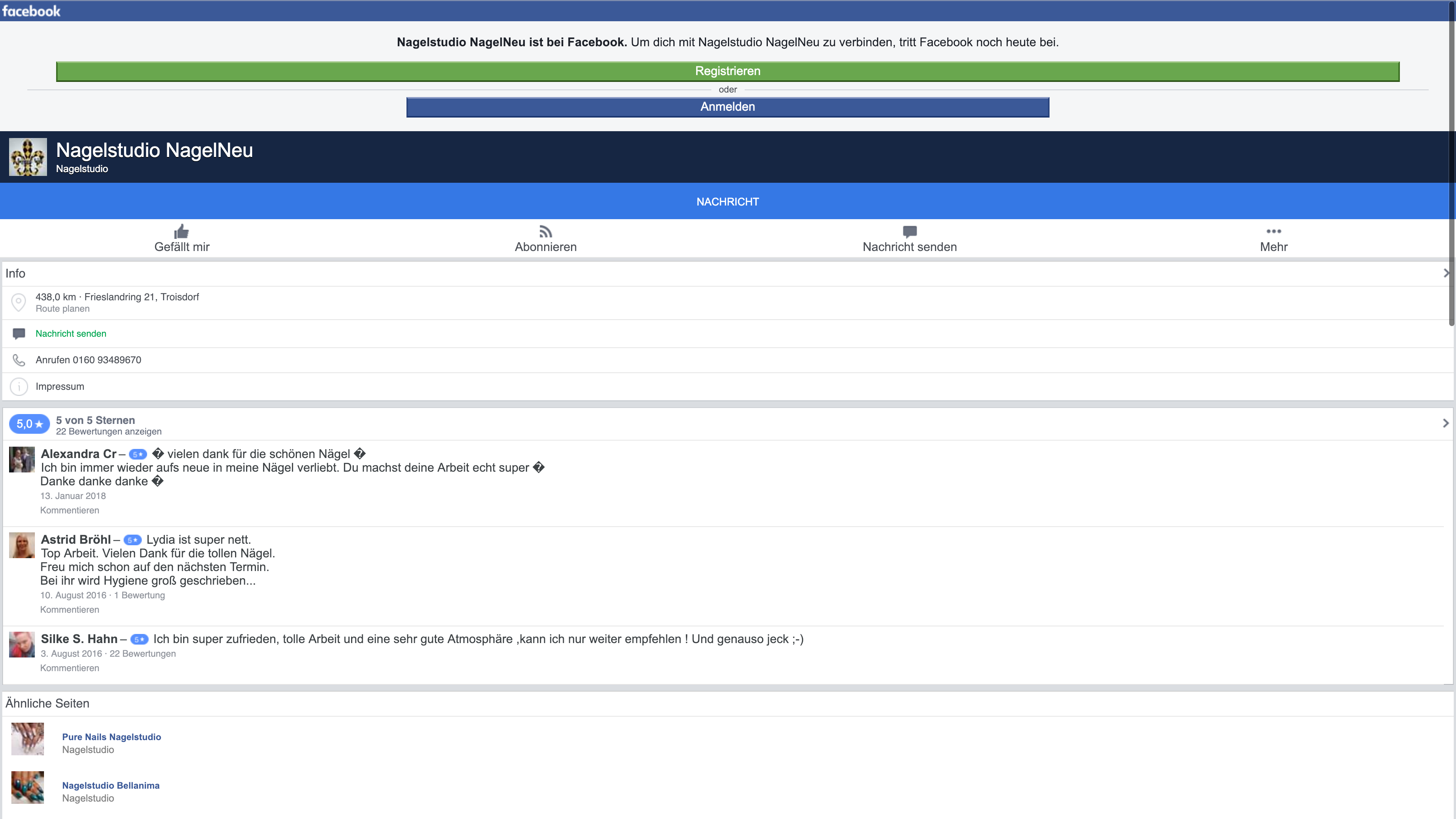This screenshot has height=819, width=1456.
Task: Open the Pure Nails Nagelstudio thumbnail
Action: (x=28, y=739)
